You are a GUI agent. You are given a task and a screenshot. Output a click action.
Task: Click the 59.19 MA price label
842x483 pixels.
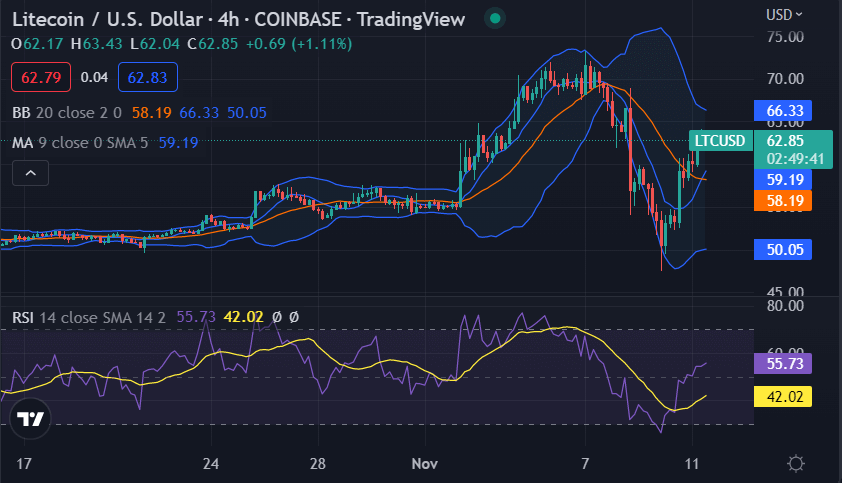coord(783,179)
